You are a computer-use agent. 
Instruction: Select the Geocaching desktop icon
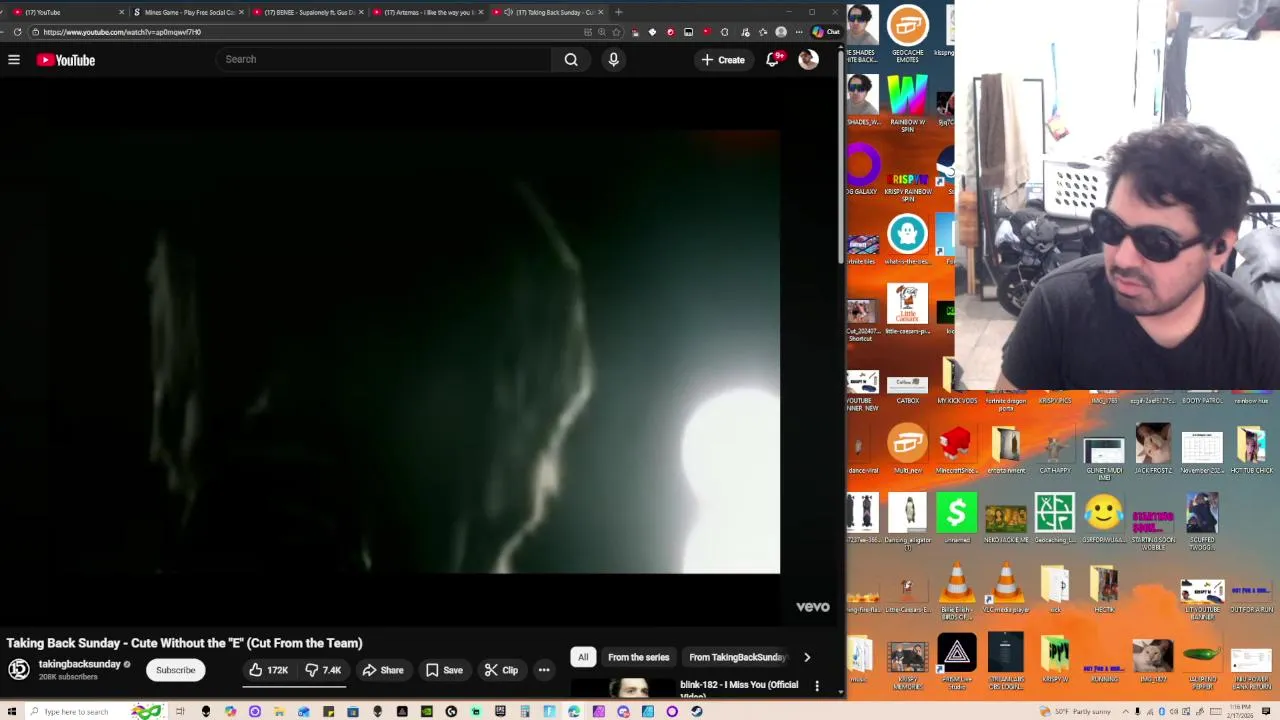1054,519
